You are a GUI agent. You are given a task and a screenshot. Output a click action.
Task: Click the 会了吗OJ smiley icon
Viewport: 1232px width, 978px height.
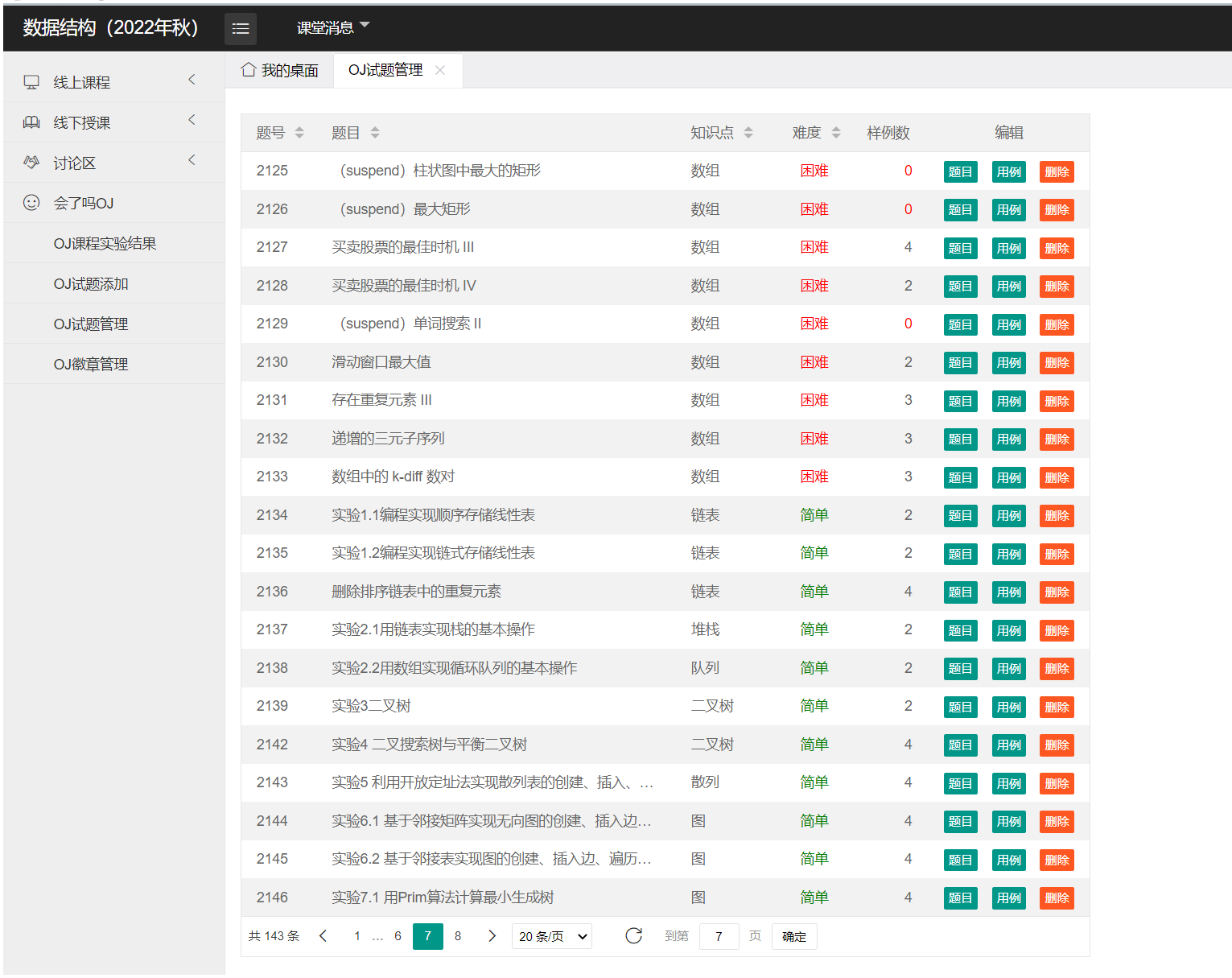pos(31,203)
